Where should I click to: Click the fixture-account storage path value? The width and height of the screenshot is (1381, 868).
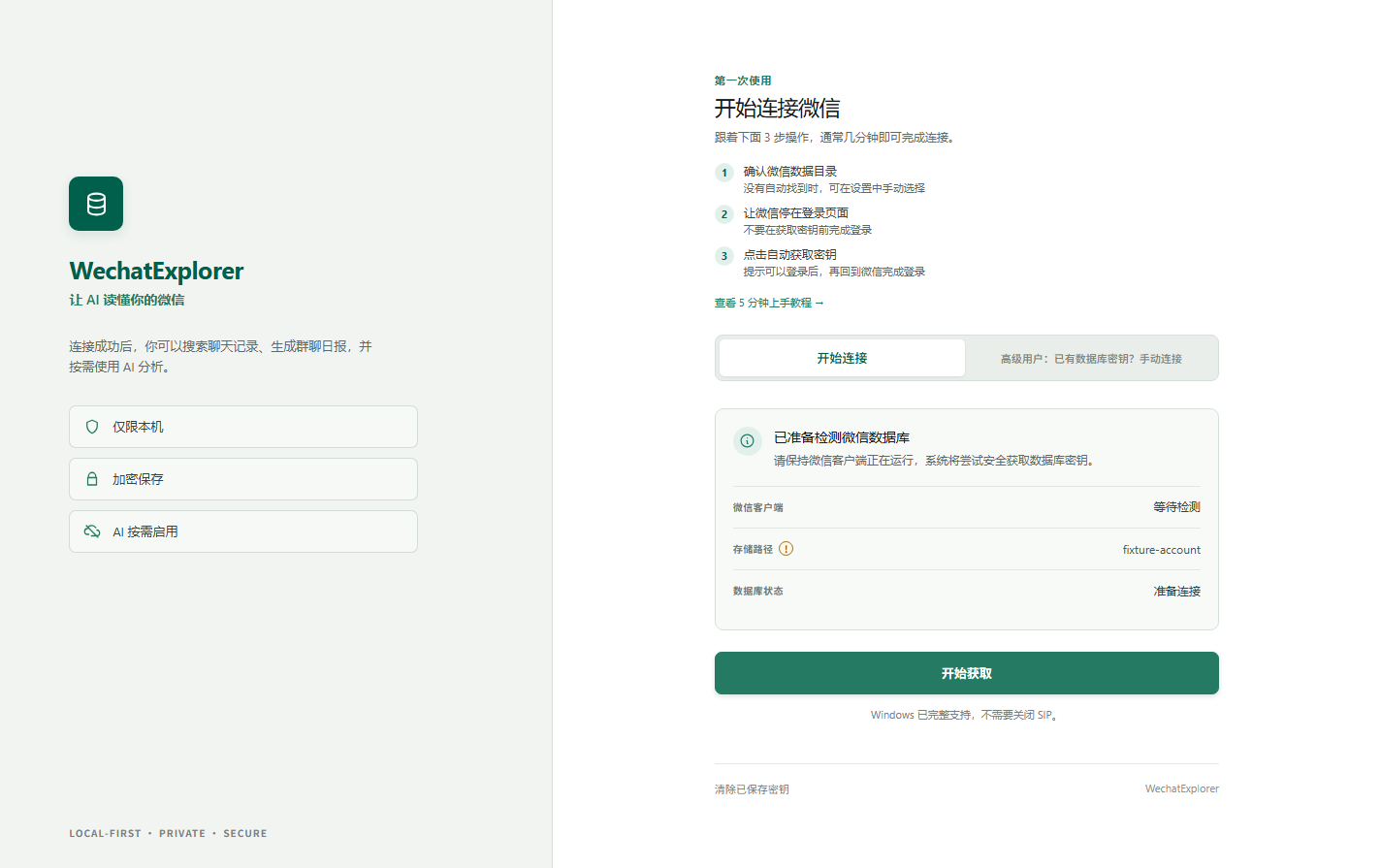(1162, 550)
